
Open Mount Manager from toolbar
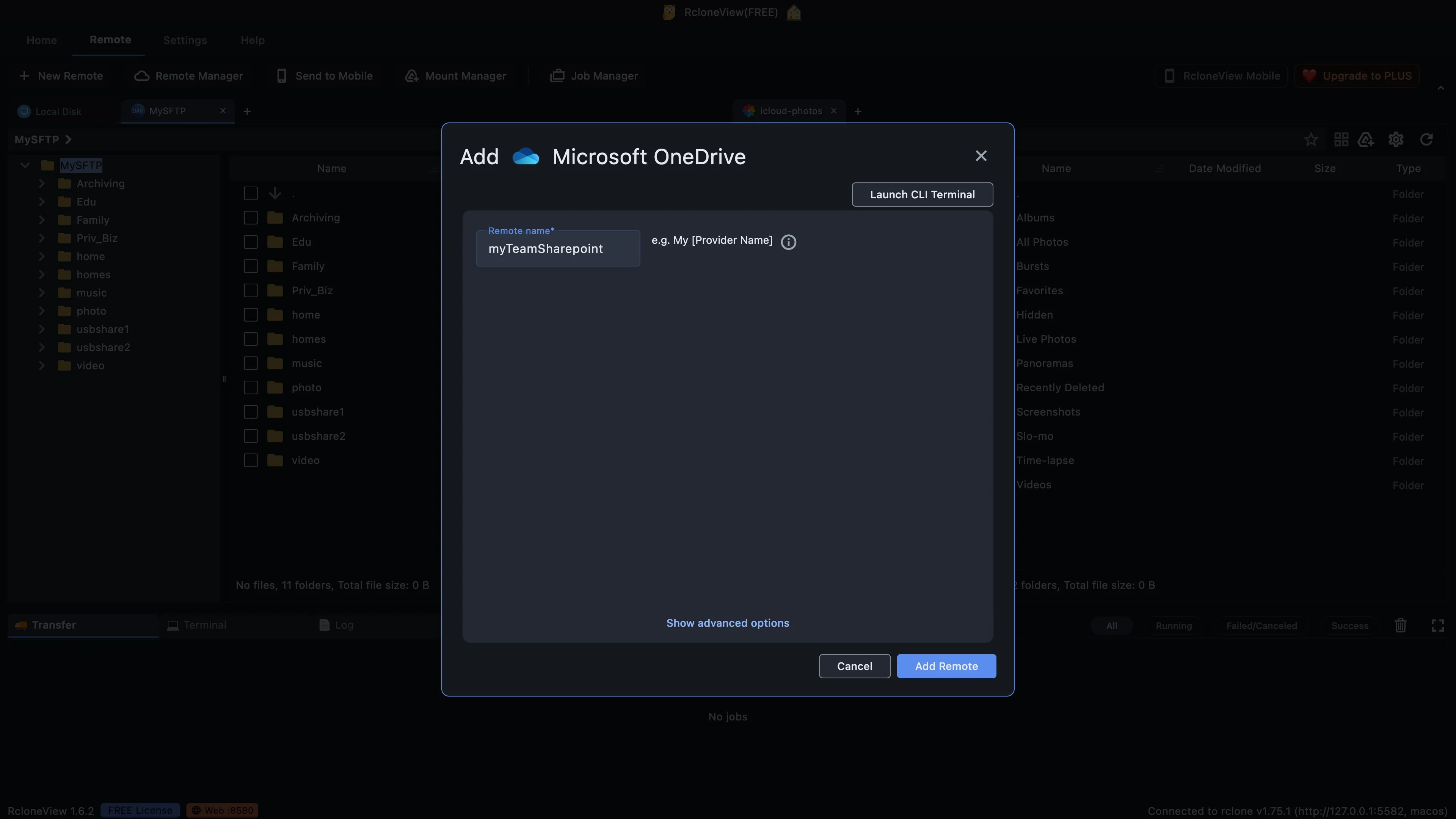455,76
